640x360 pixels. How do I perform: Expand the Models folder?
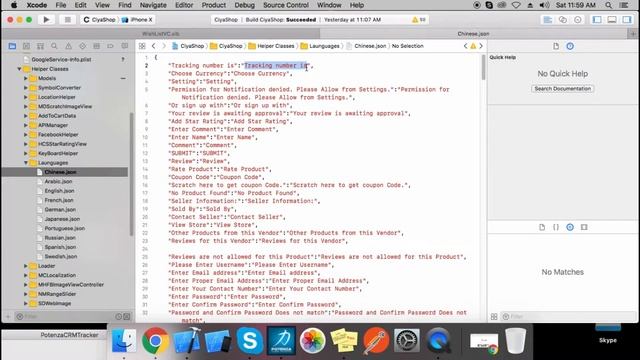point(26,78)
